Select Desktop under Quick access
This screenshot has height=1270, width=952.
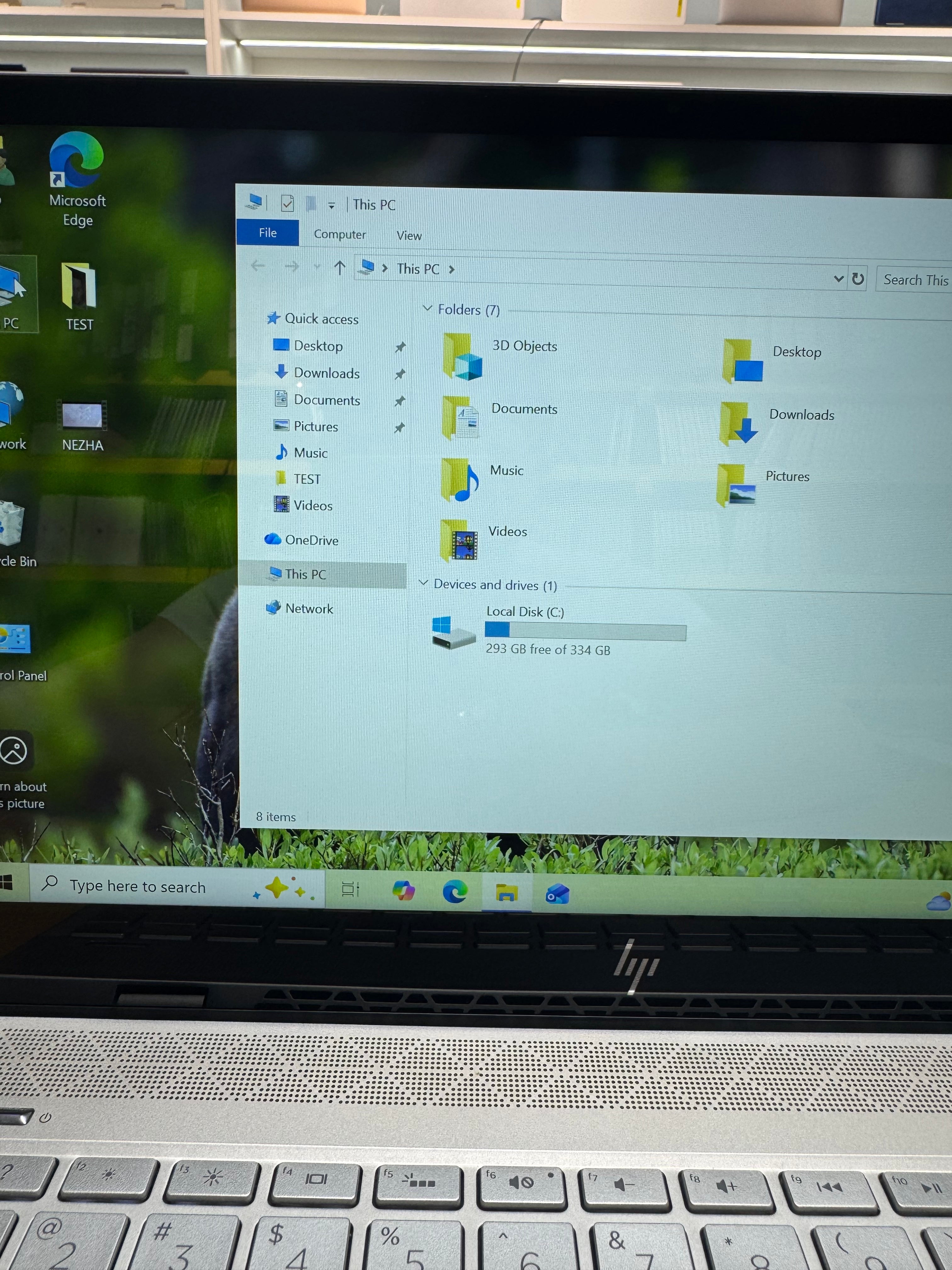[308, 345]
